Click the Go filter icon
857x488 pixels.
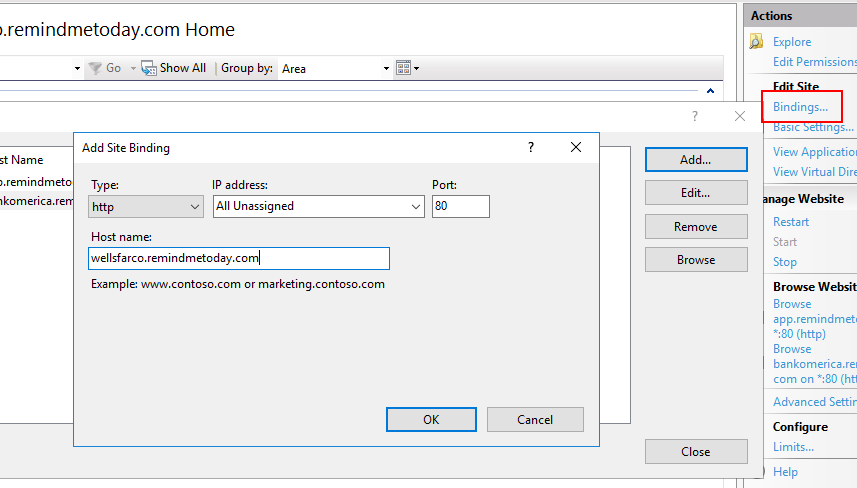[95, 68]
